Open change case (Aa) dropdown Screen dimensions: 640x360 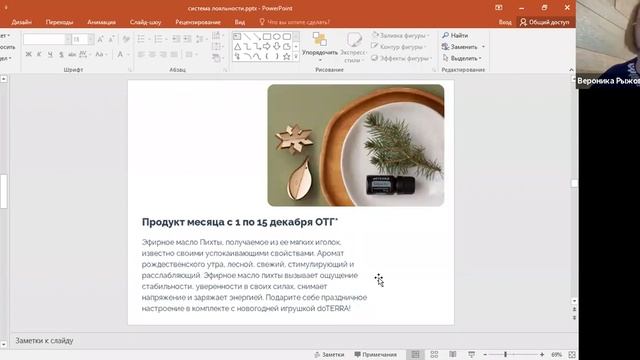(101, 54)
